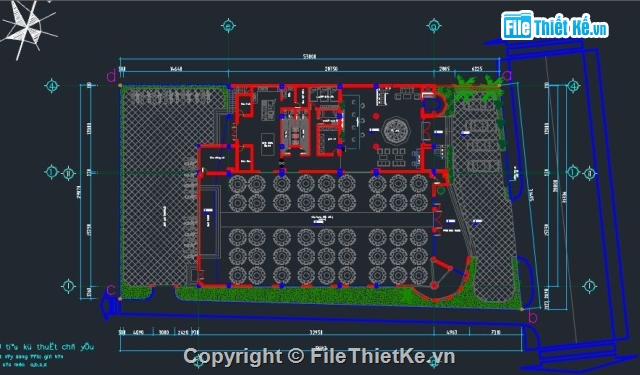
Task: Click the top axis bubble above dimension 16640
Action: [228, 26]
